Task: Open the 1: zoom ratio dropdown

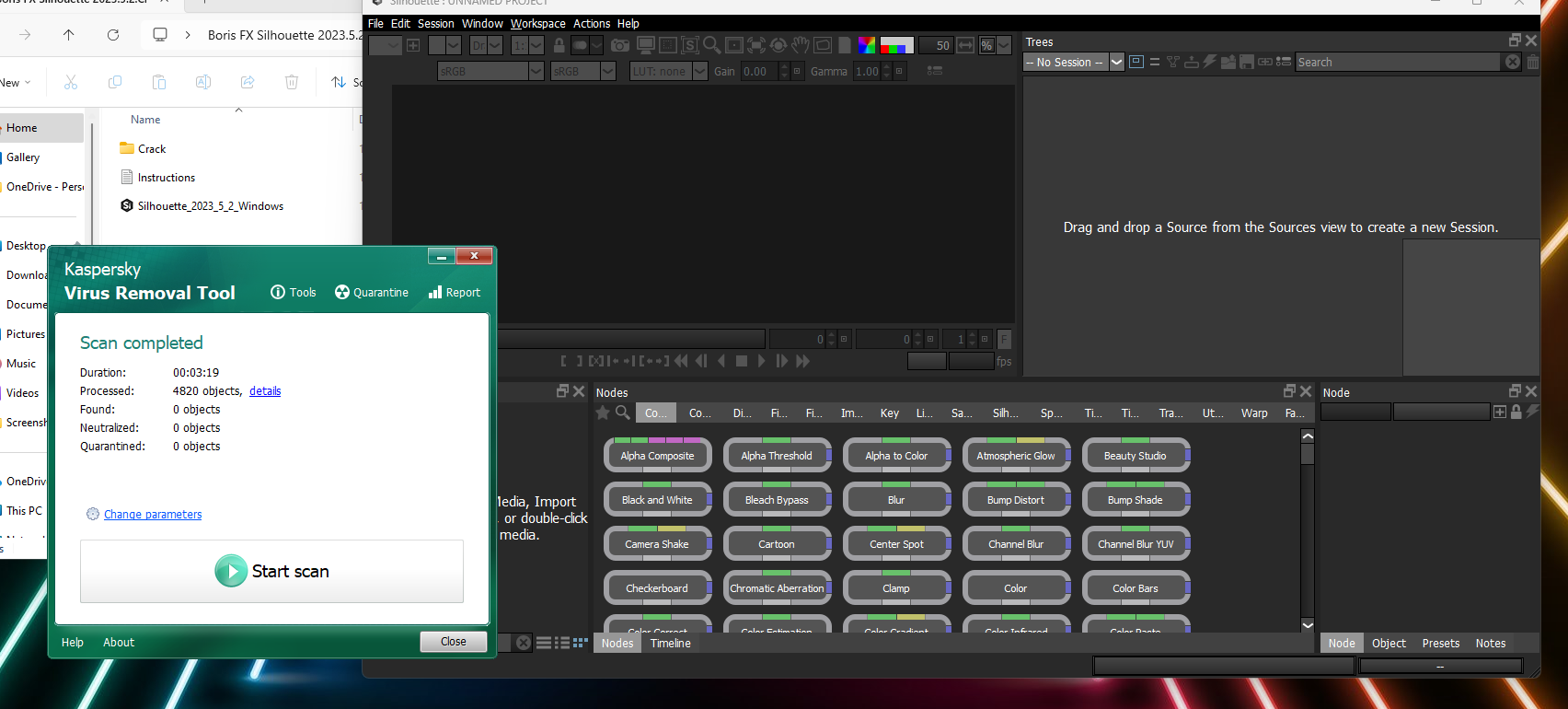Action: (x=528, y=45)
